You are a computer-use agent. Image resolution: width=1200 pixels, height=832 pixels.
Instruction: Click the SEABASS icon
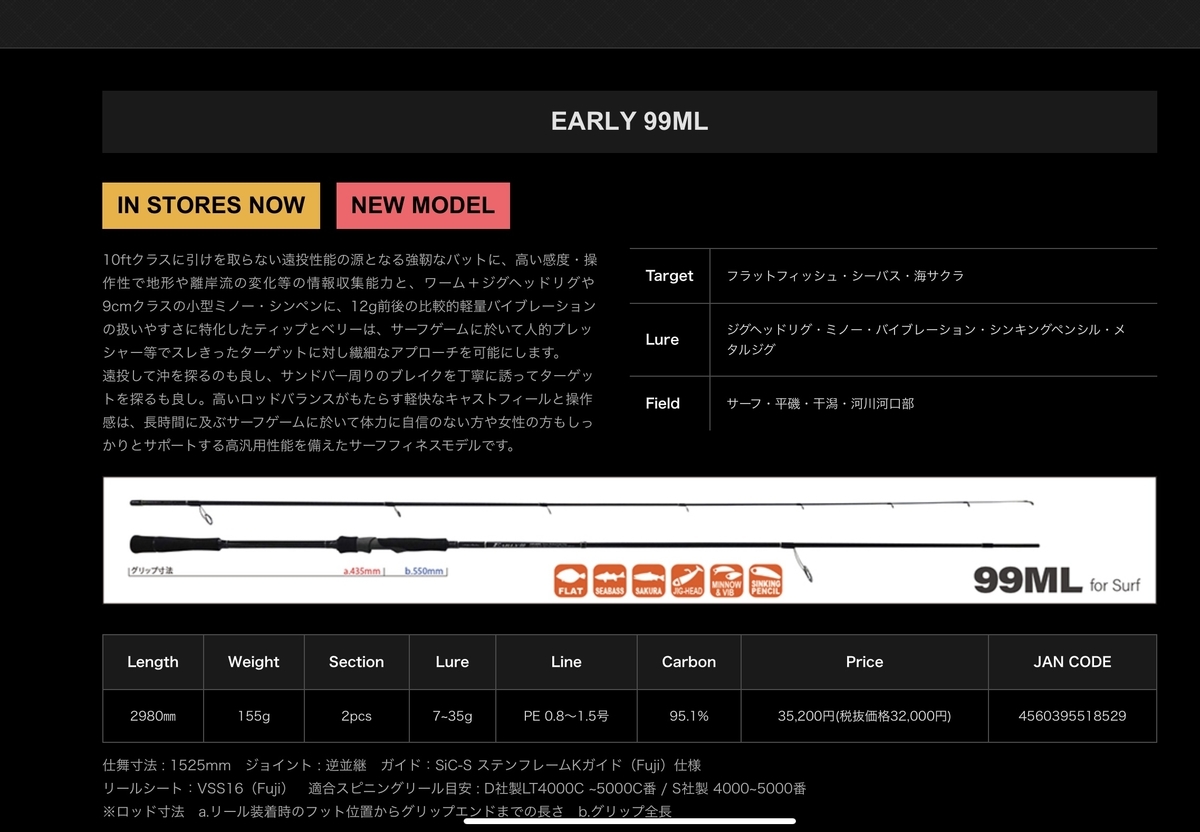609,581
